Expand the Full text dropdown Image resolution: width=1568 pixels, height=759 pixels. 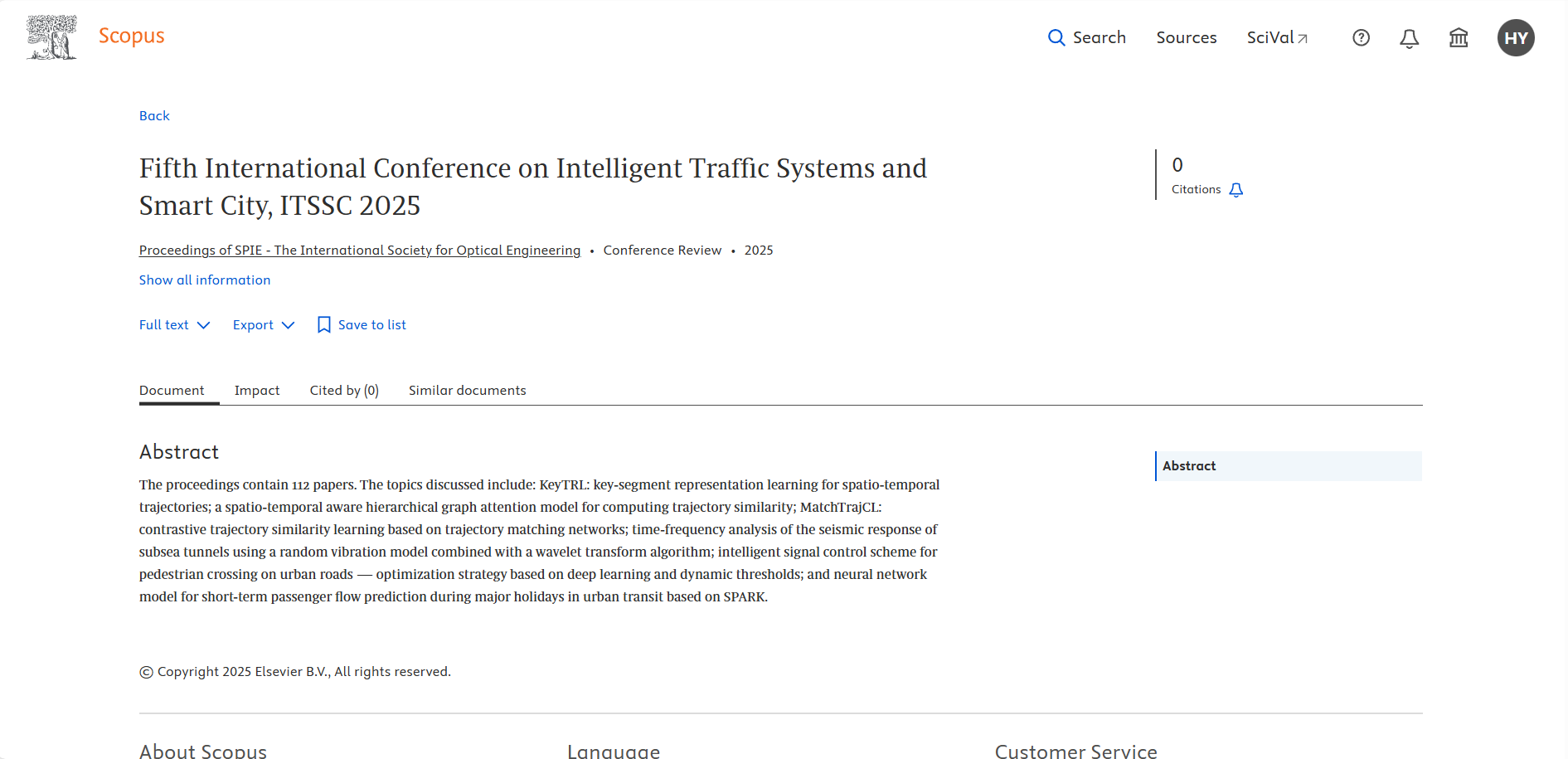[174, 325]
